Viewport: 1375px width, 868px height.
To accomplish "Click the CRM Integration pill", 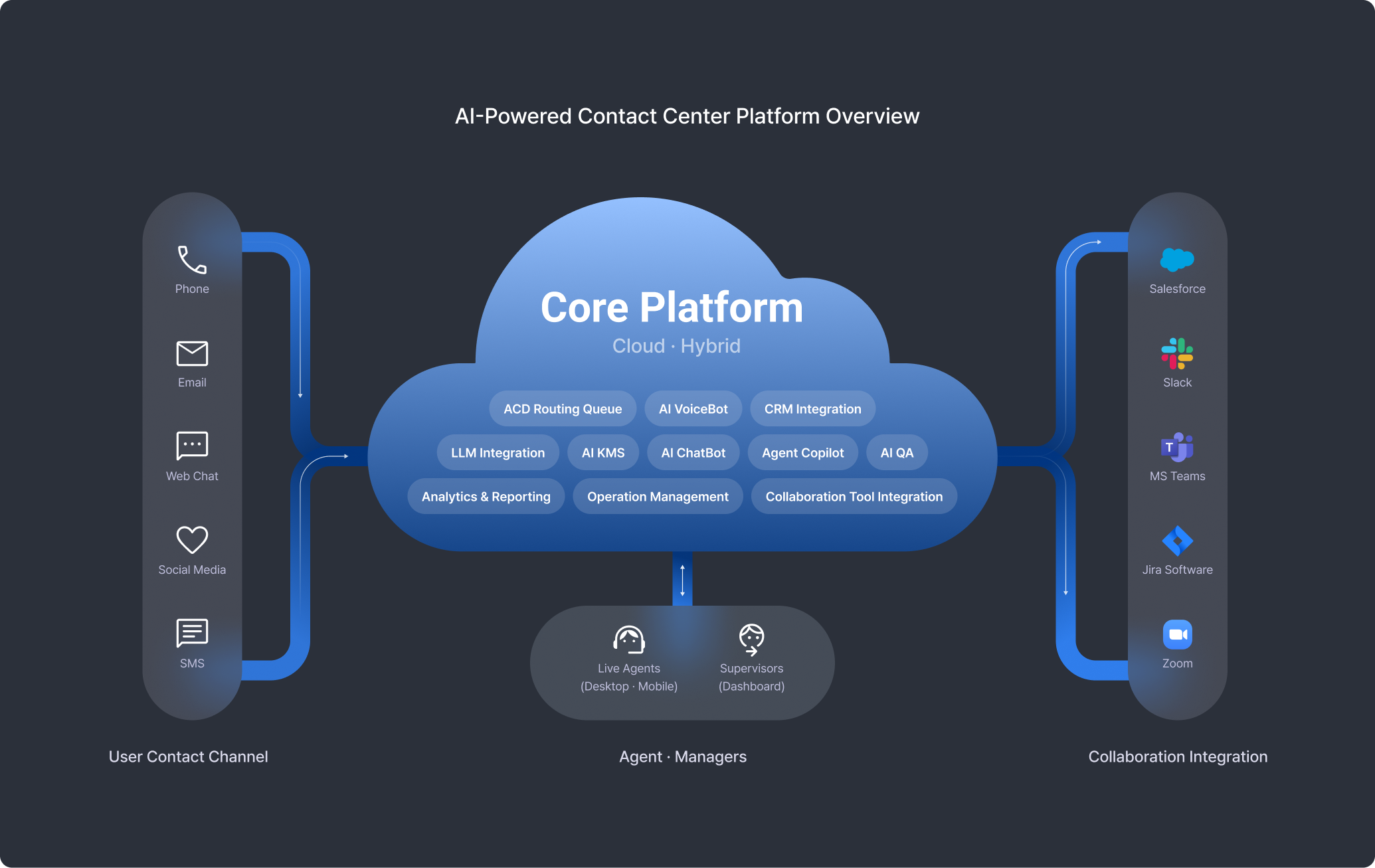I will 812,409.
